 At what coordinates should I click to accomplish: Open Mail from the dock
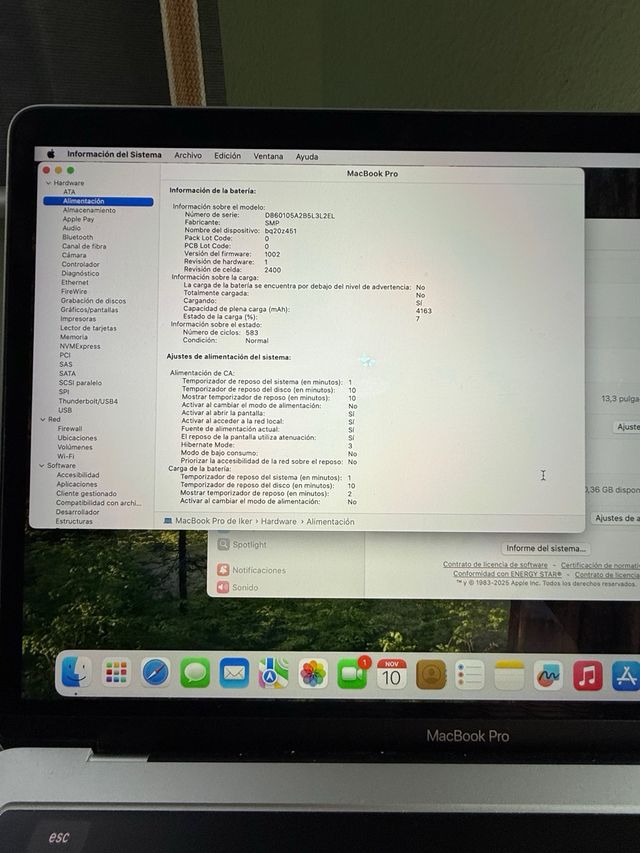pyautogui.click(x=234, y=673)
